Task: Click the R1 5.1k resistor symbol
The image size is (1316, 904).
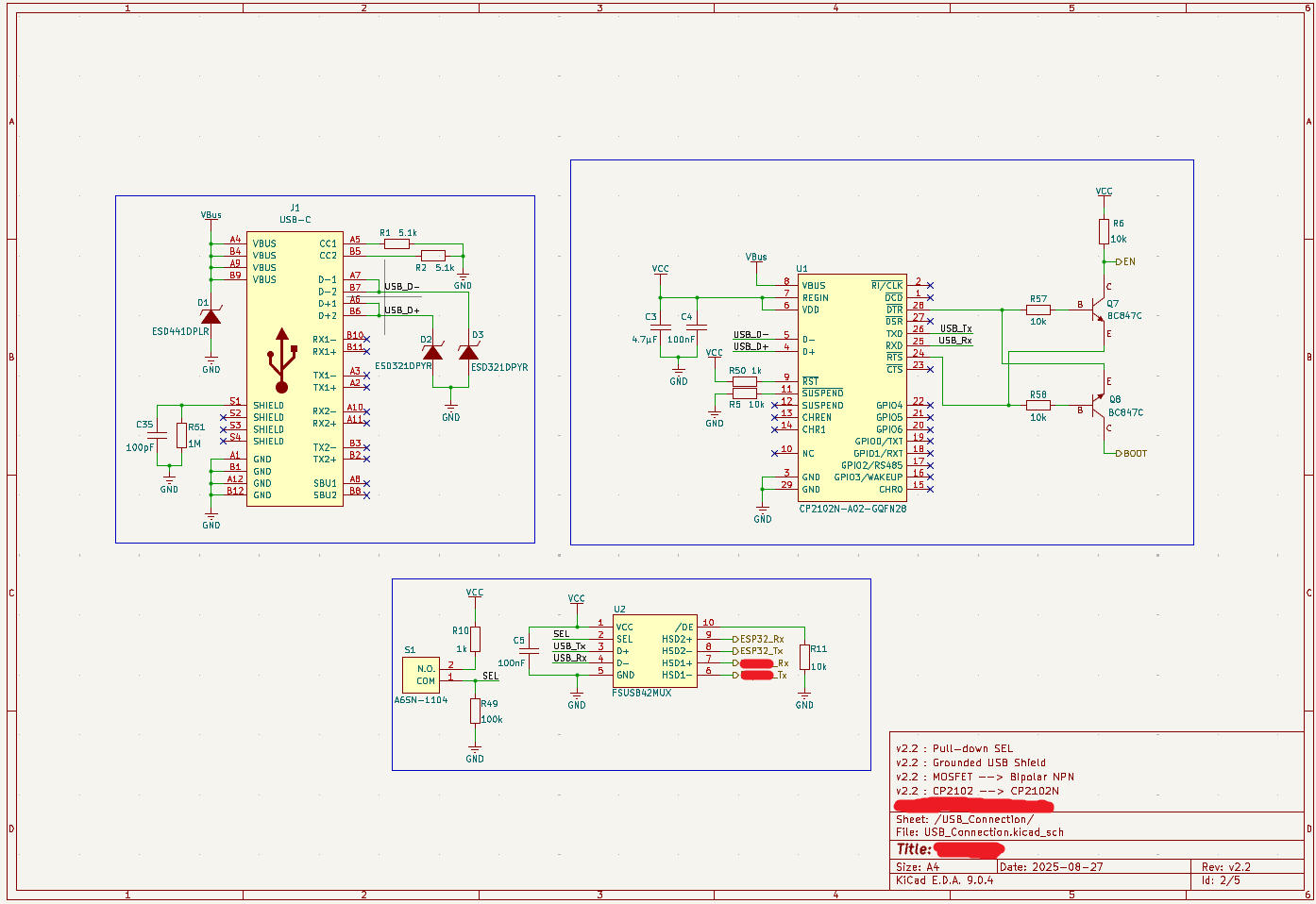Action: [396, 243]
